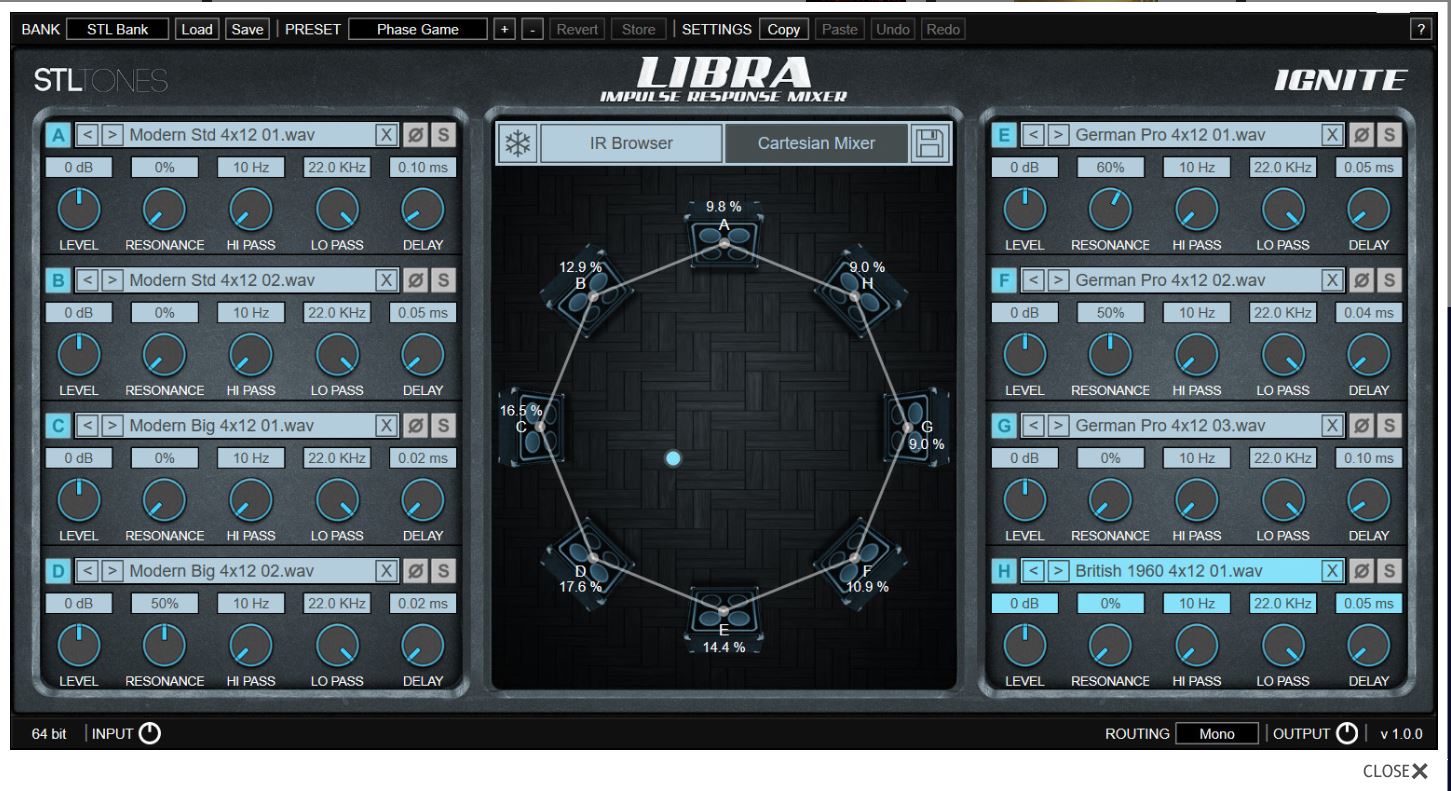Click the snowflake freeze icon
The width and height of the screenshot is (1451, 791).
pyautogui.click(x=519, y=144)
